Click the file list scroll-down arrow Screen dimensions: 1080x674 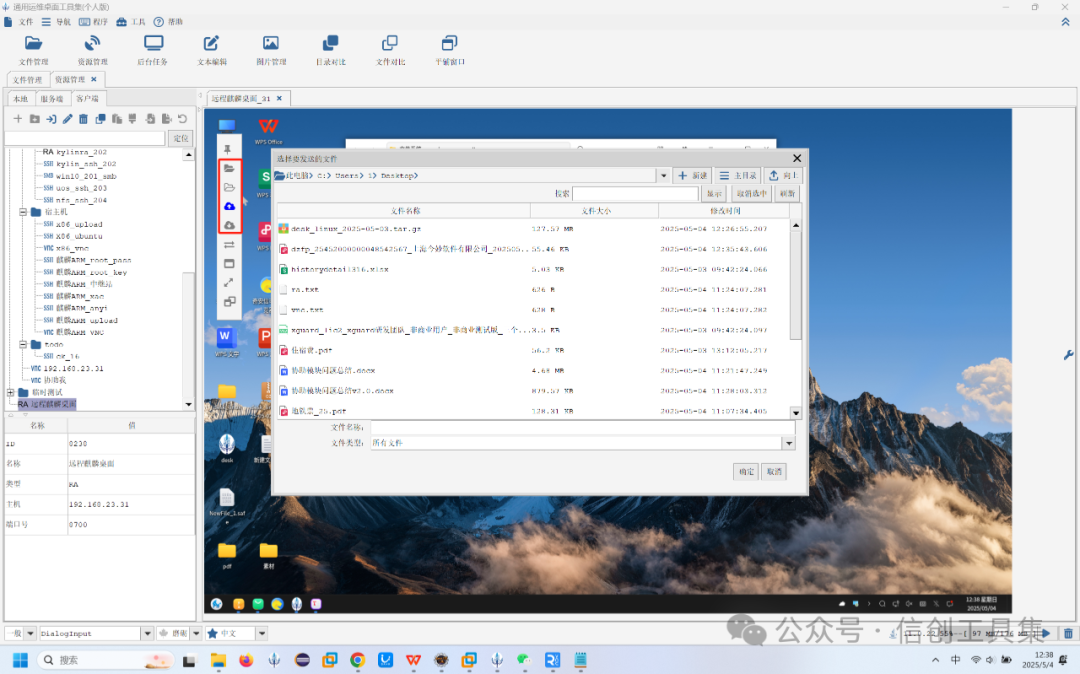796,413
